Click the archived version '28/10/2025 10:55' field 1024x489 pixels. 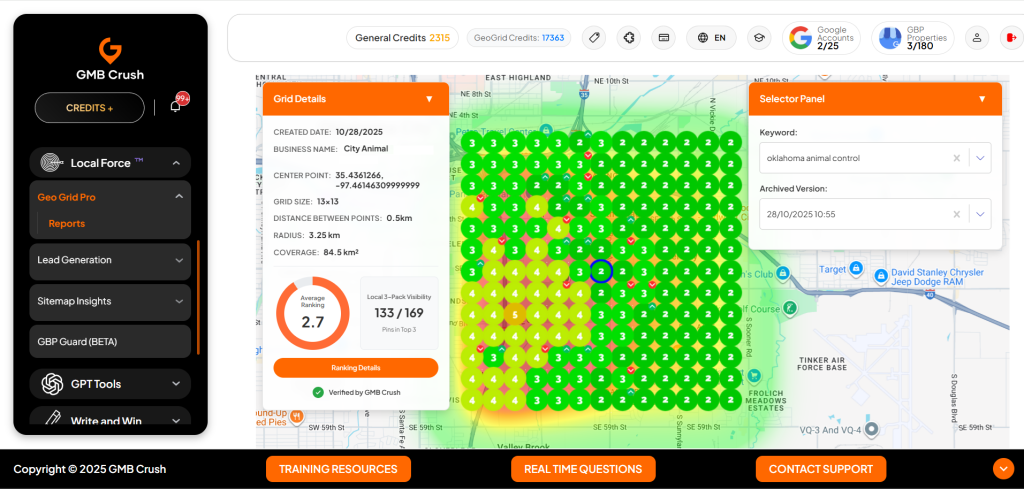pyautogui.click(x=875, y=214)
